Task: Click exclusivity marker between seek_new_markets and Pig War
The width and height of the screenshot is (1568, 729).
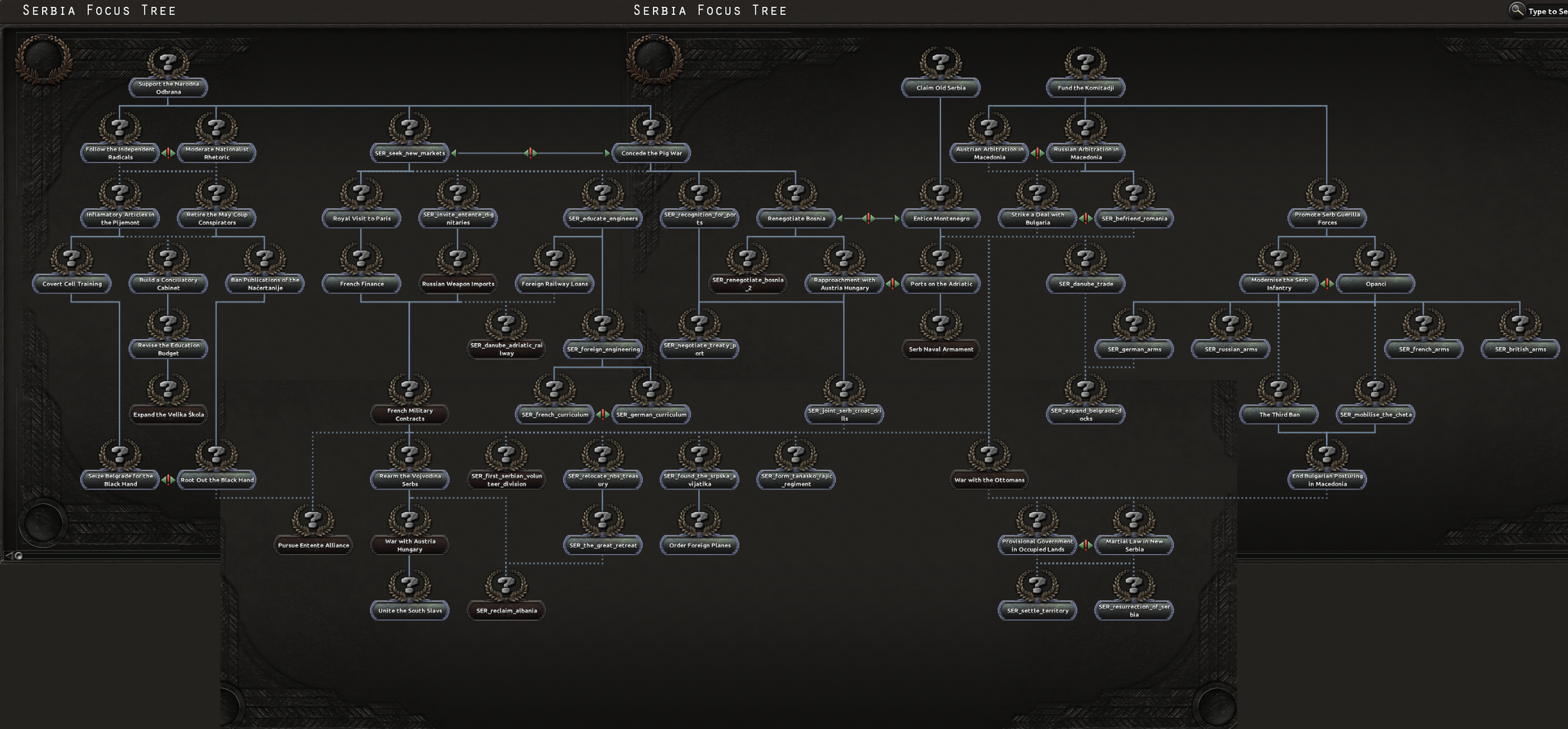Action: pos(531,153)
